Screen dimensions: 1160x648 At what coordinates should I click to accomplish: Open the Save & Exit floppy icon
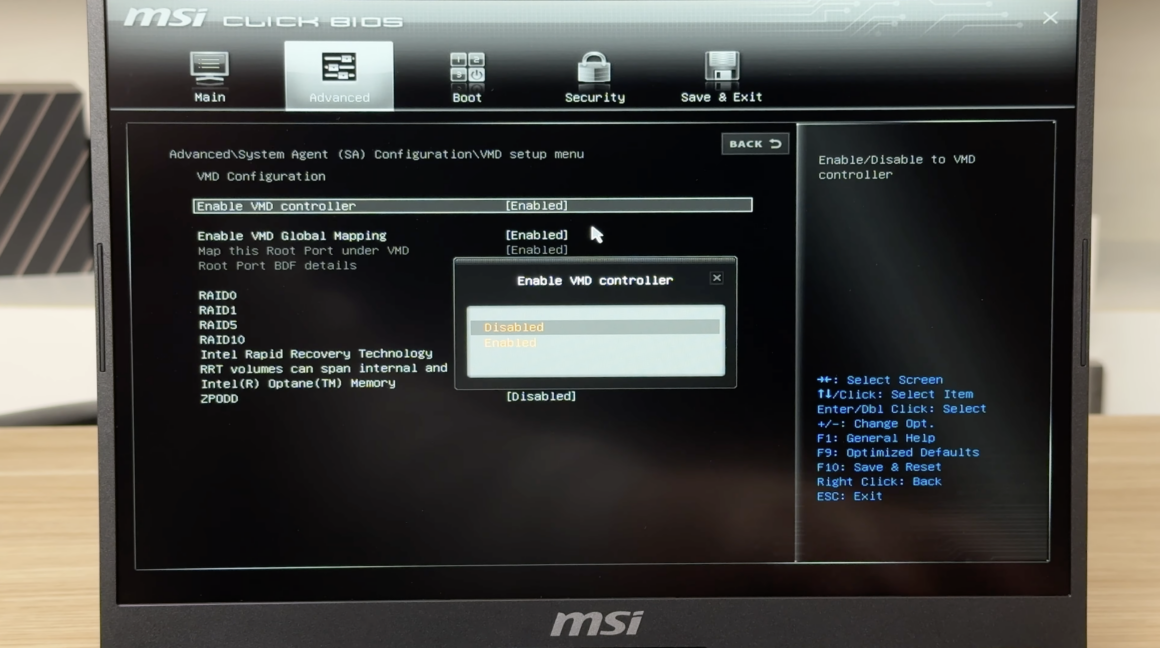pos(721,67)
